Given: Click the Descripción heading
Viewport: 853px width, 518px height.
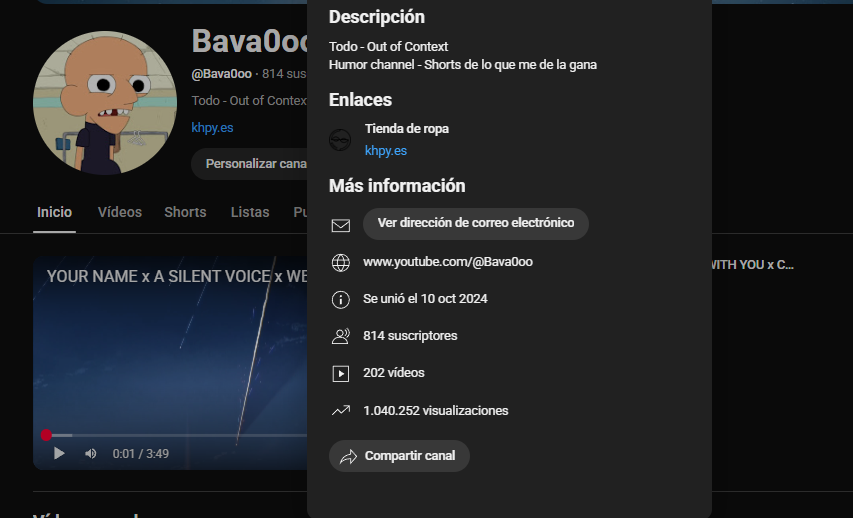Looking at the screenshot, I should click(x=377, y=17).
